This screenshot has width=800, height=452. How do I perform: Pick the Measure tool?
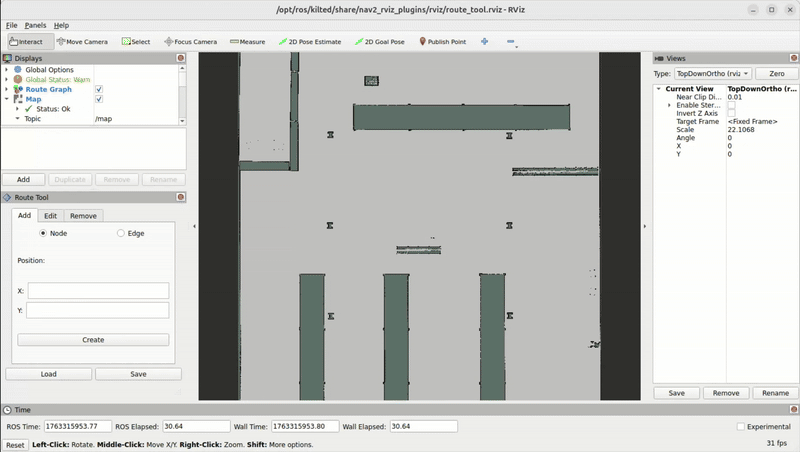pyautogui.click(x=247, y=42)
